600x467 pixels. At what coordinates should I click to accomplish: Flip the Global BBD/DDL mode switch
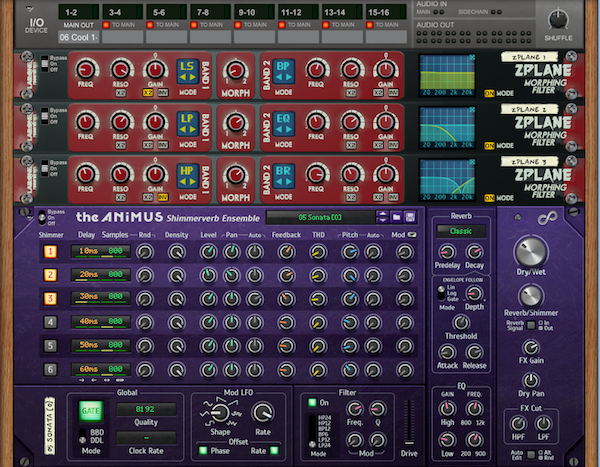coord(82,436)
